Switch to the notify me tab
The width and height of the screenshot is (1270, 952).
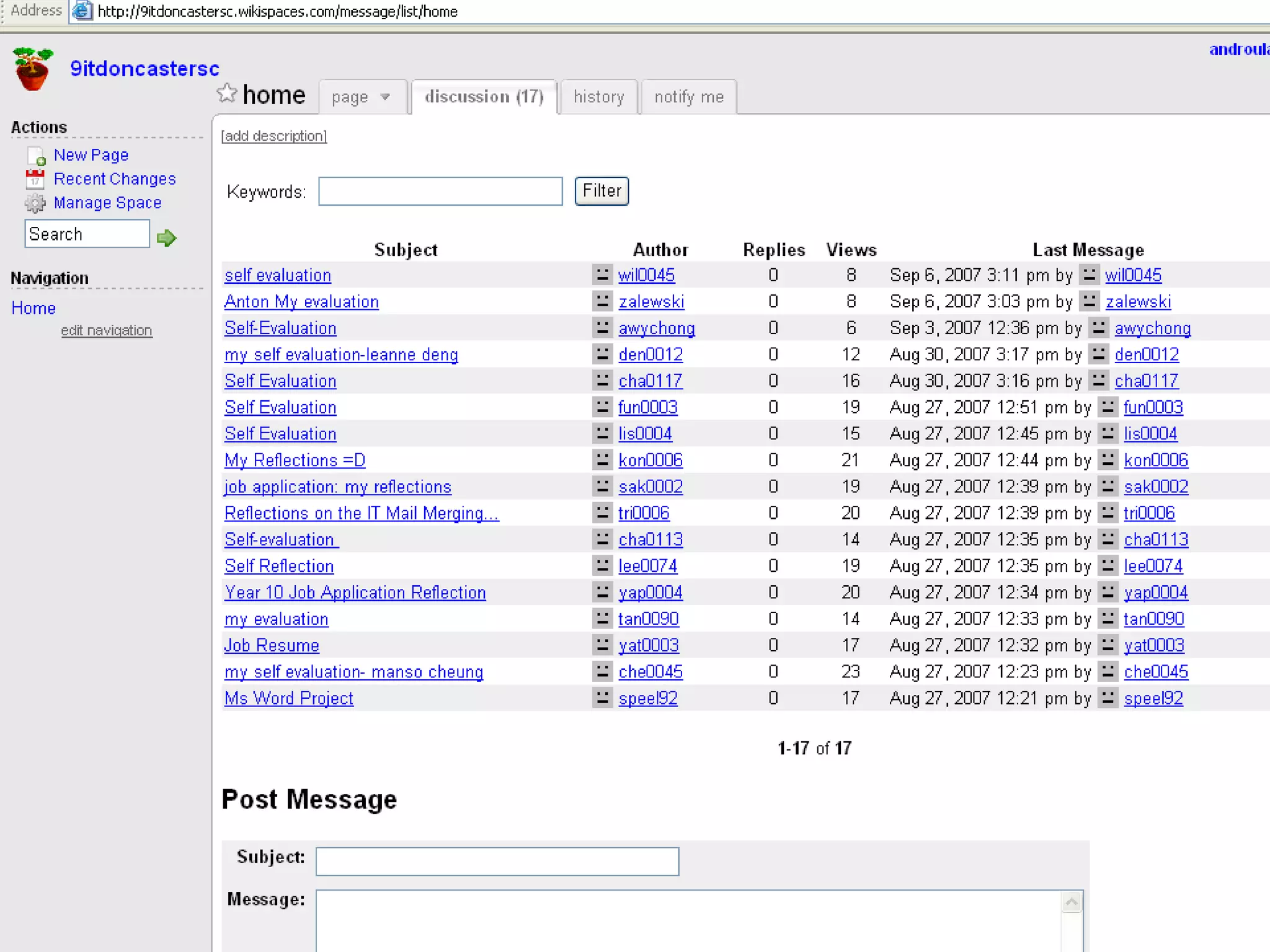tap(688, 97)
